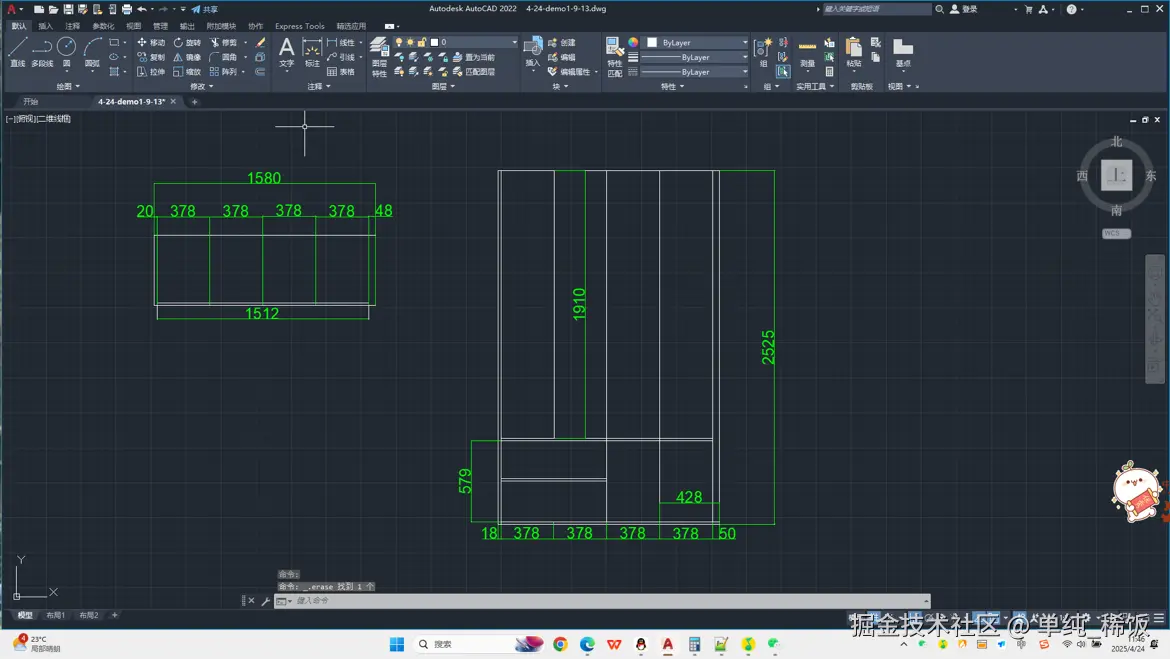Toggle the layer freeze sun icon
This screenshot has height=659, width=1170.
point(410,43)
